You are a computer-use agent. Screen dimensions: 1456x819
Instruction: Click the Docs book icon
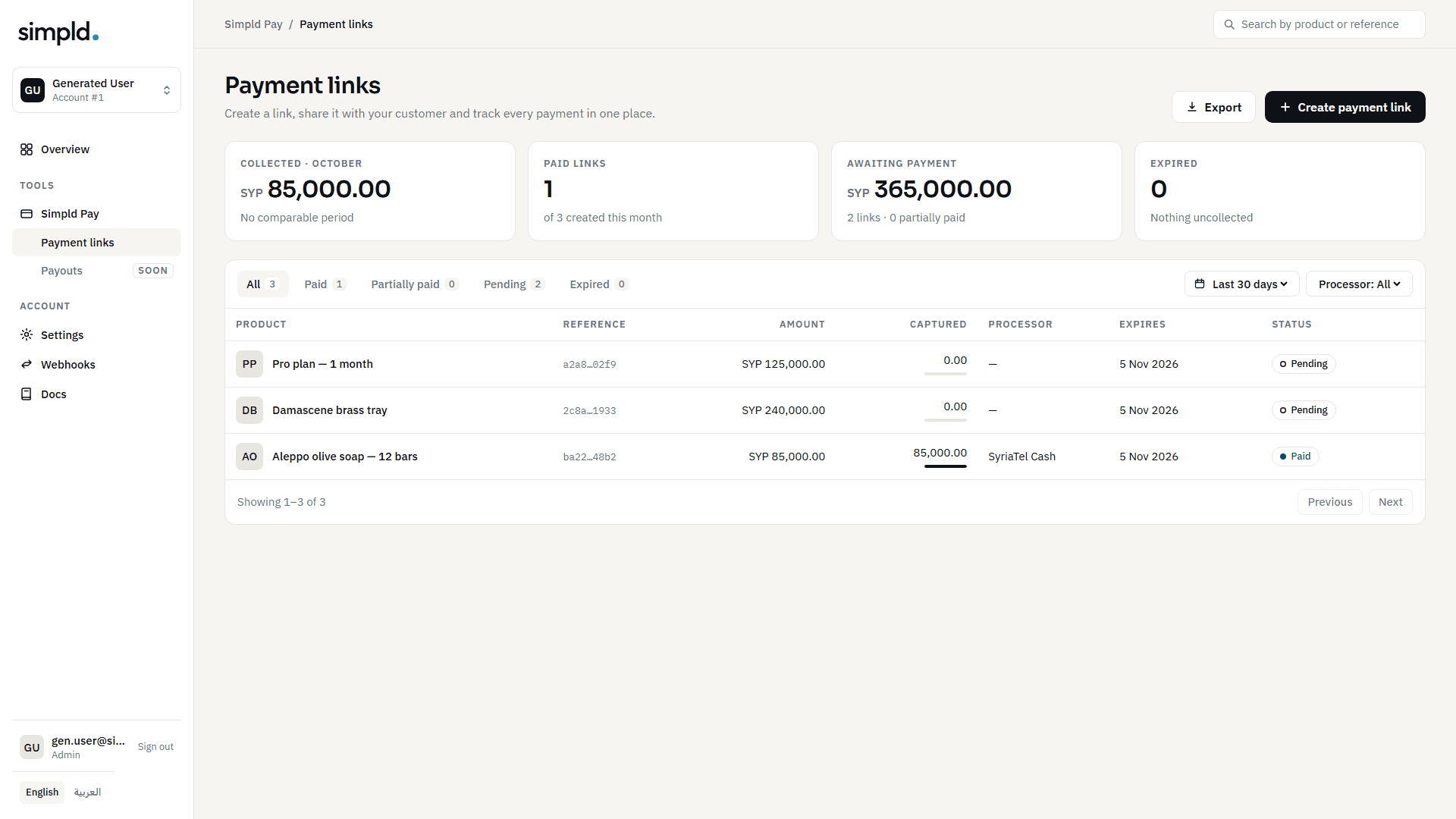[x=27, y=394]
